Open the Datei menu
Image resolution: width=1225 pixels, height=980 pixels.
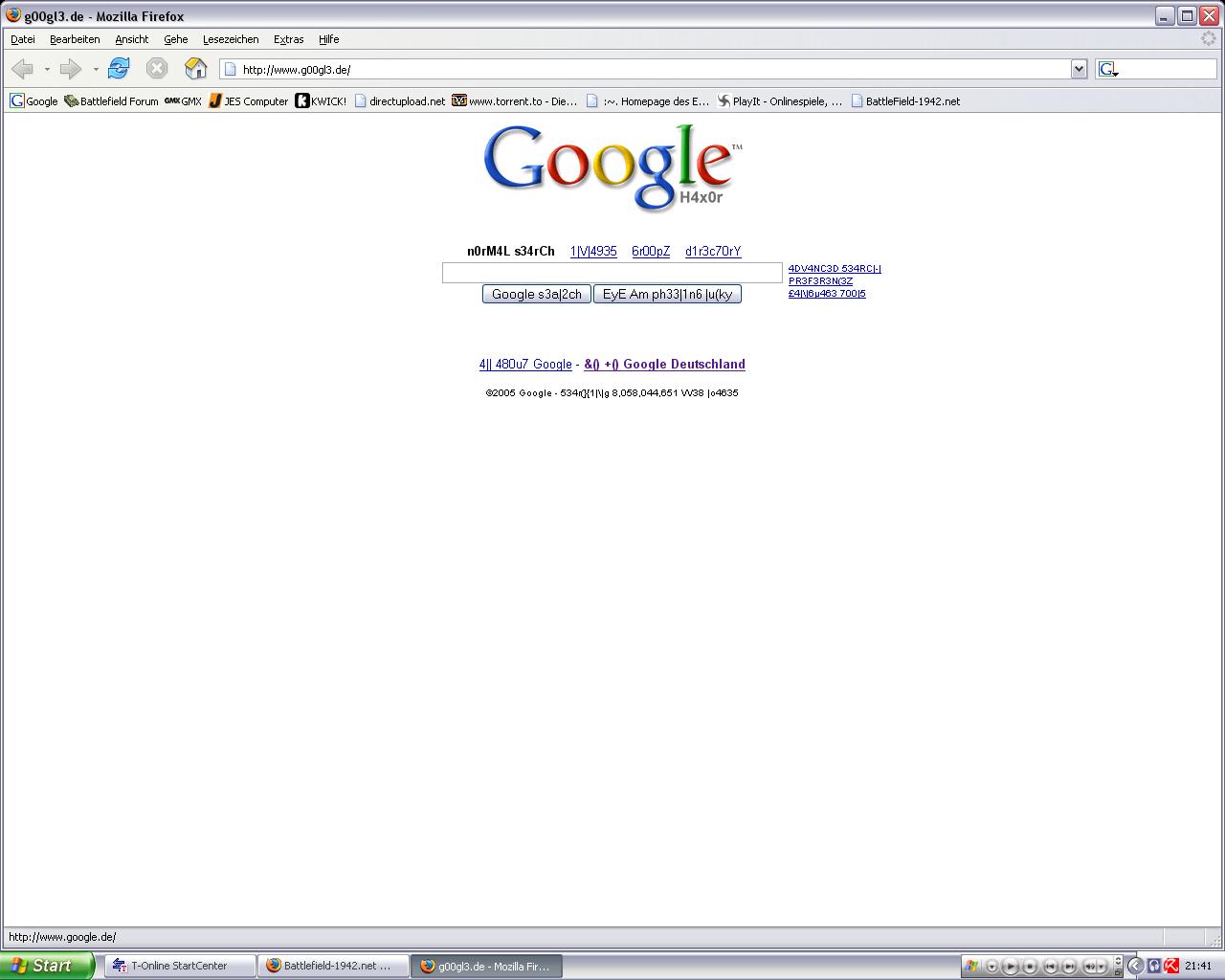pos(23,39)
